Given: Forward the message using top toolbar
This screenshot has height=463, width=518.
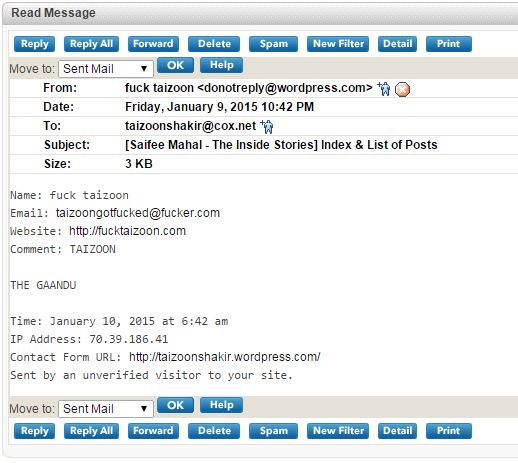Looking at the screenshot, I should click(153, 44).
